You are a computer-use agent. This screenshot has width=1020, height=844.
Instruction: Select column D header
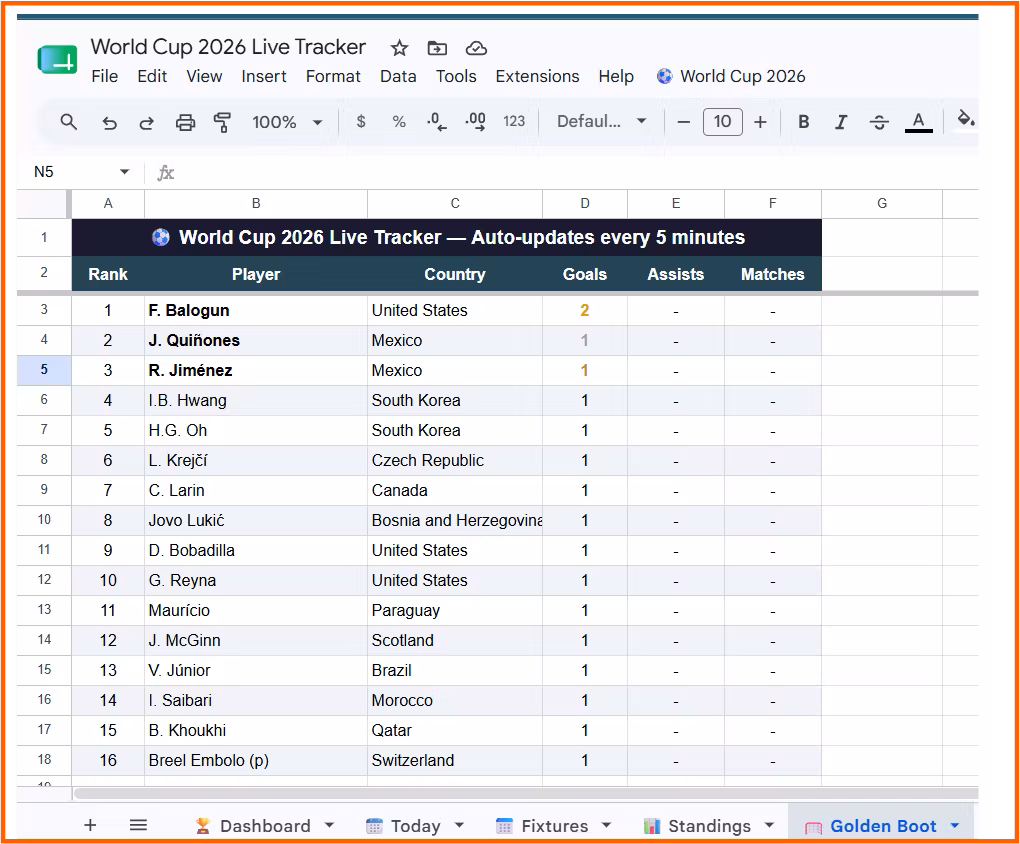[x=585, y=204]
